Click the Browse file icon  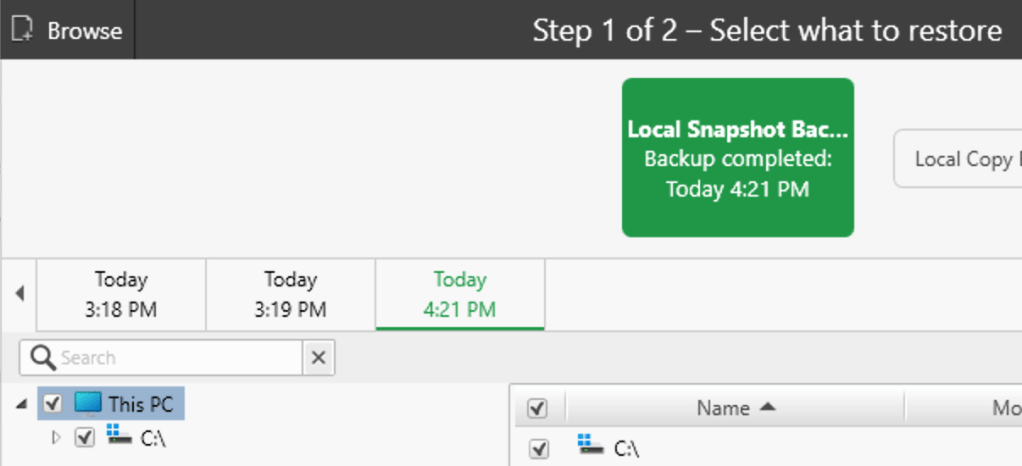21,30
